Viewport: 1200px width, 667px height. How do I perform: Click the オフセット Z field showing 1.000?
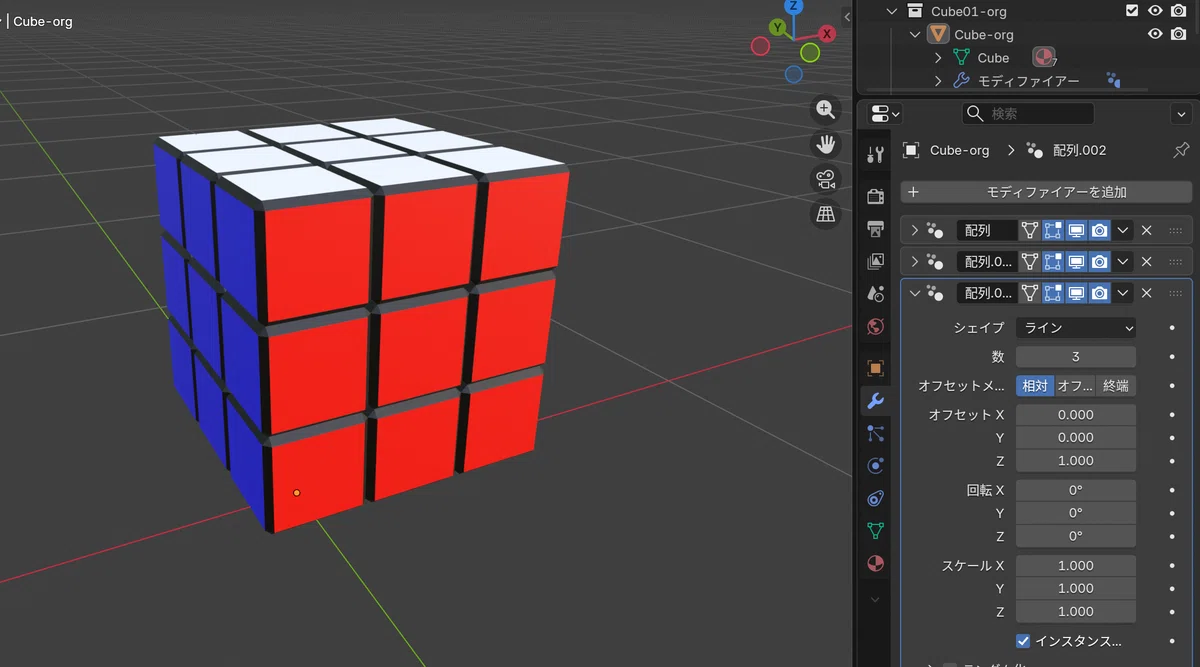pos(1076,461)
